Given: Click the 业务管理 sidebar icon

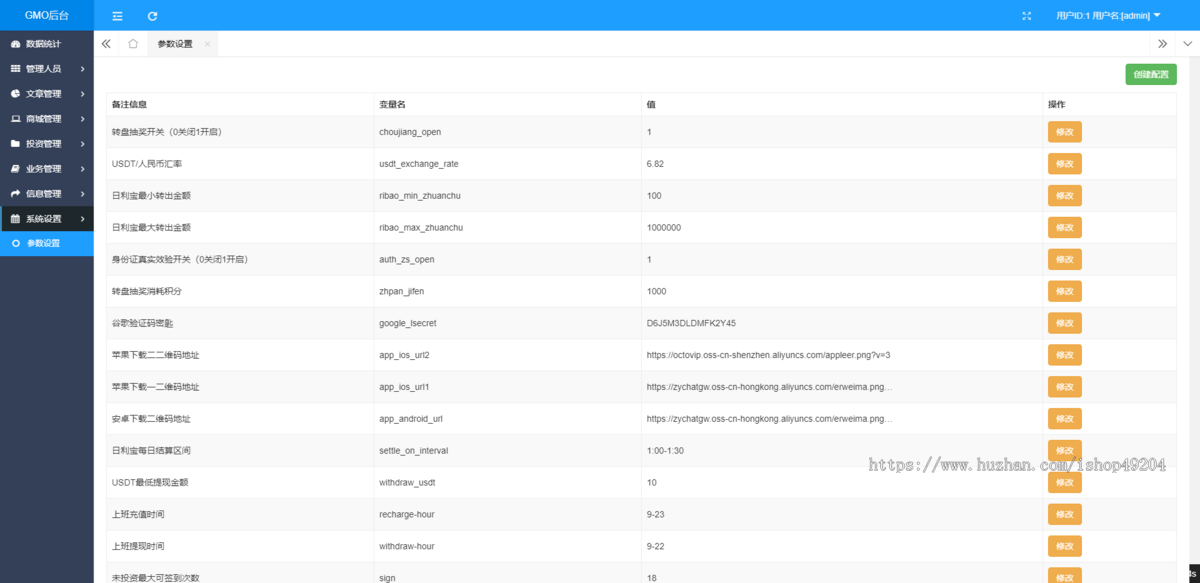Looking at the screenshot, I should coord(15,169).
